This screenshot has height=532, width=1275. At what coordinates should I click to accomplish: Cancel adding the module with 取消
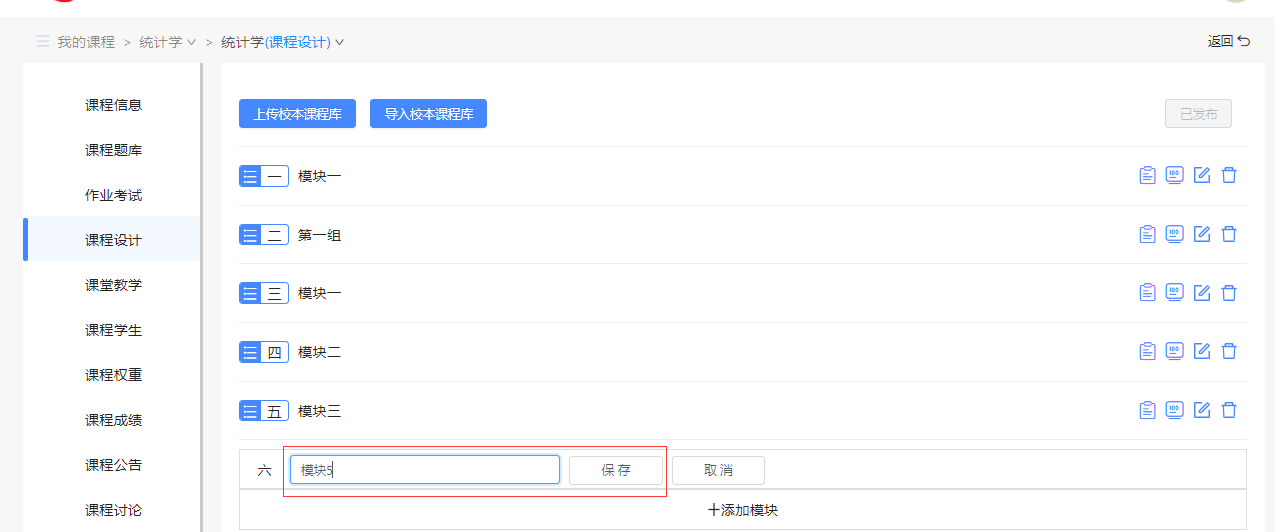coord(718,470)
